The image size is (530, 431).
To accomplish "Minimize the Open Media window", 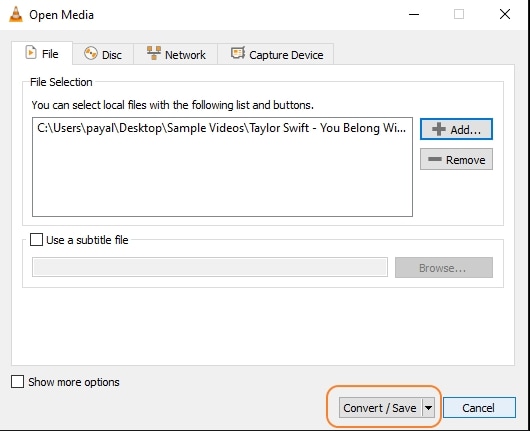I will tap(414, 15).
